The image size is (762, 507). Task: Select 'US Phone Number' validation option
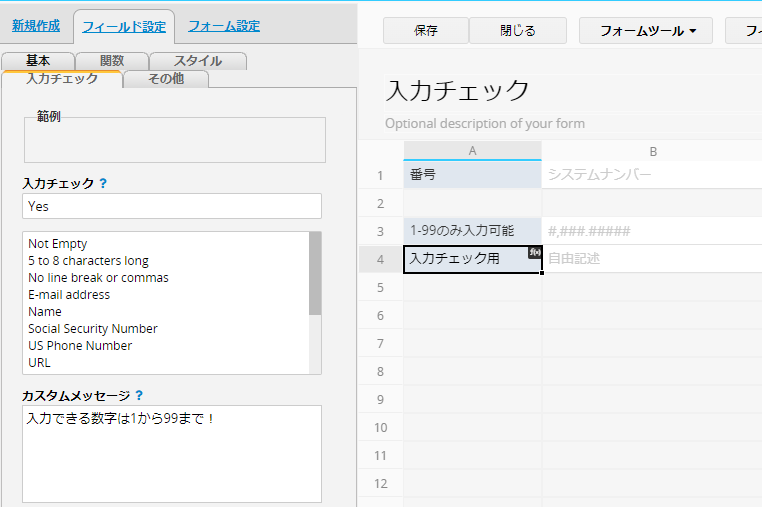(x=80, y=346)
